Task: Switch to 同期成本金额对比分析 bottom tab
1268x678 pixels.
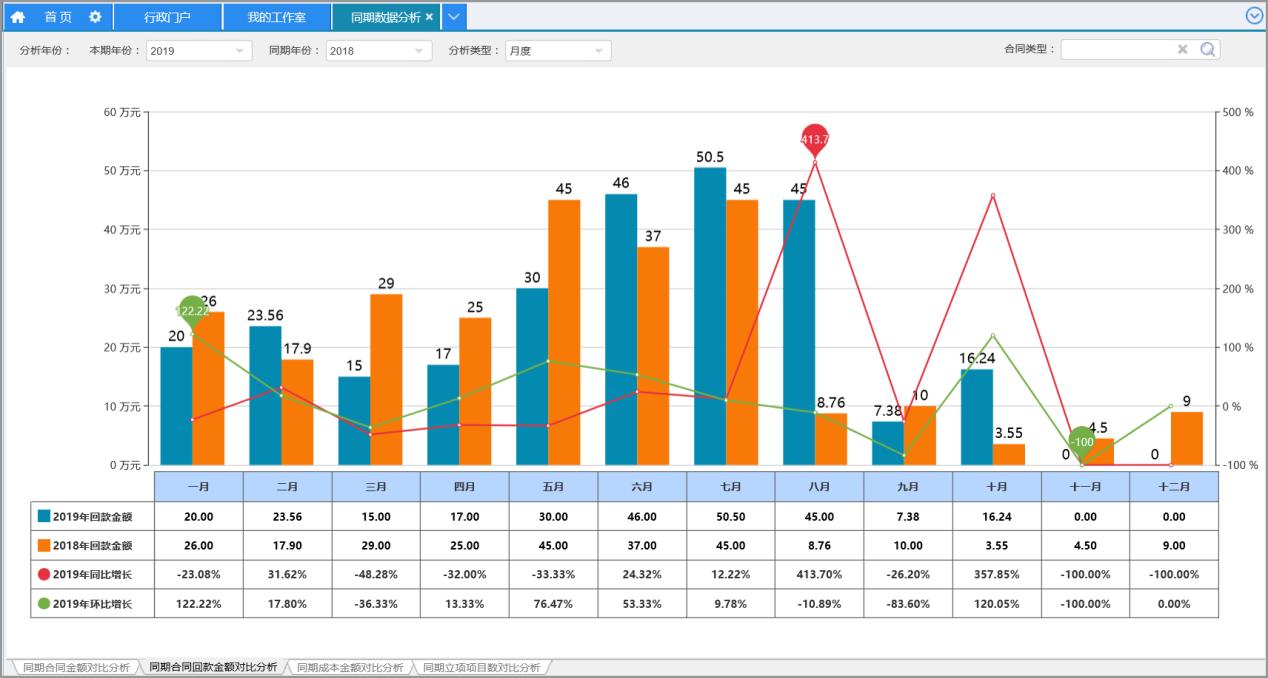Action: click(350, 667)
